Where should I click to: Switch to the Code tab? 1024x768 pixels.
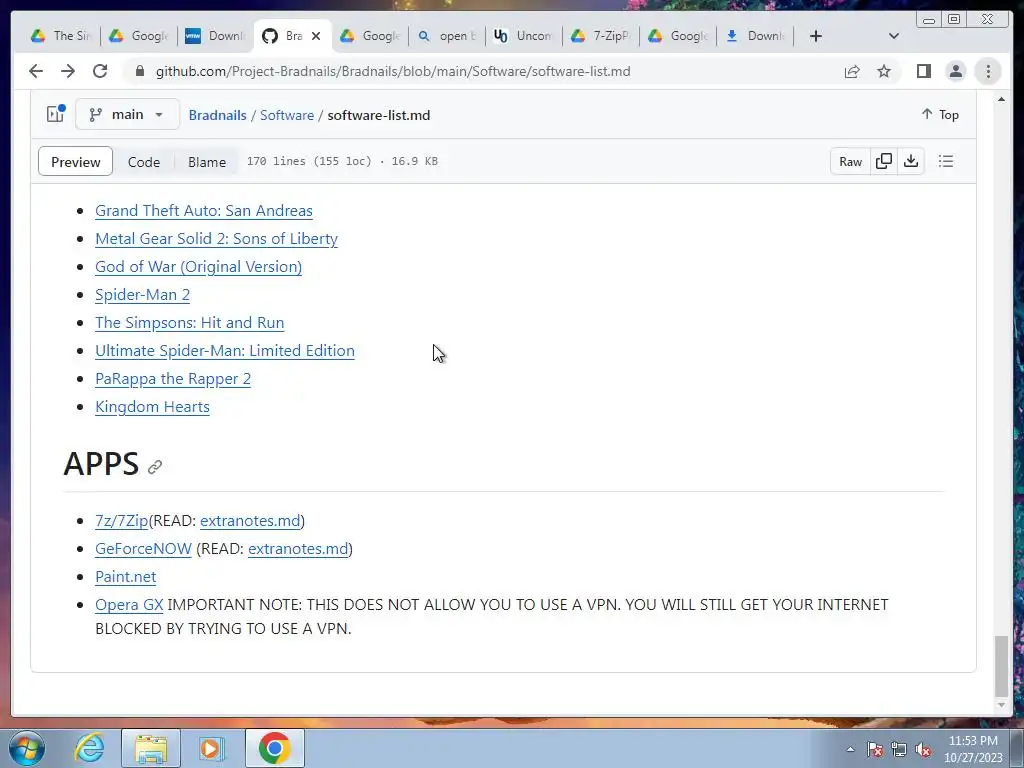[144, 162]
